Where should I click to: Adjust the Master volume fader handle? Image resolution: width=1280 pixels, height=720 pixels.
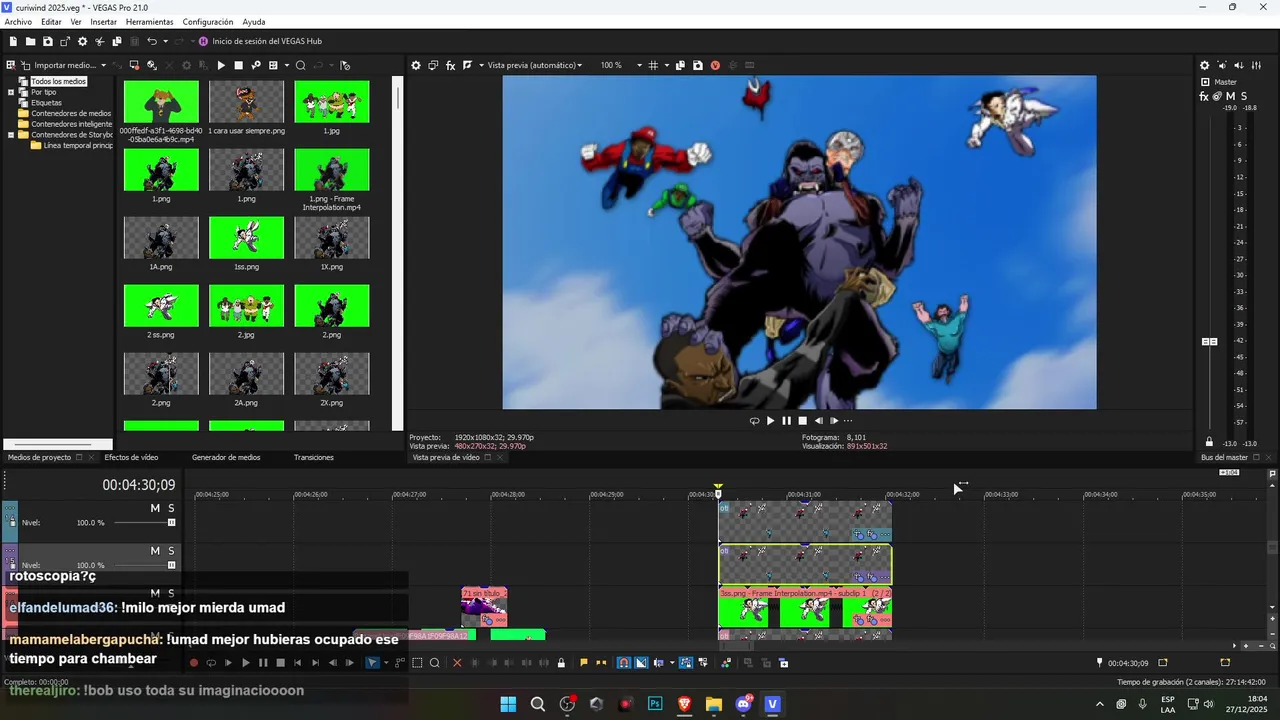point(1209,342)
